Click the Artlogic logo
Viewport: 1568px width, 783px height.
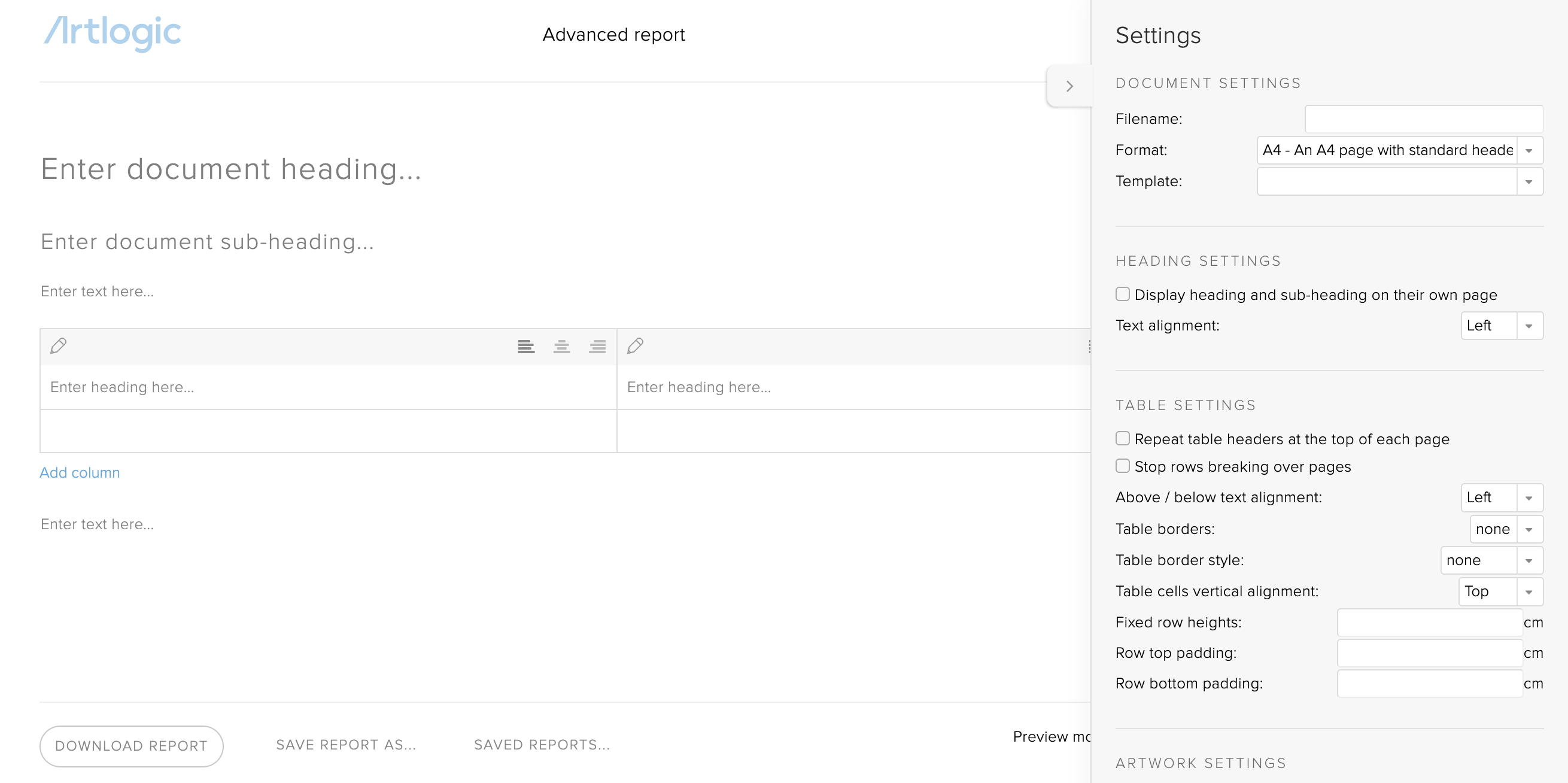[113, 33]
